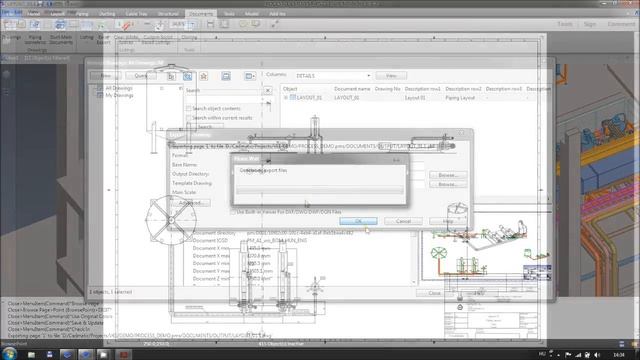640x360 pixels.
Task: Select All Drawings tree item
Action: tap(119, 88)
